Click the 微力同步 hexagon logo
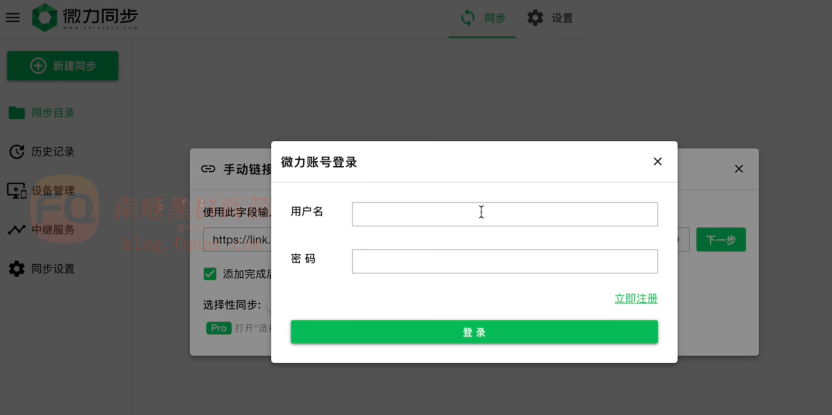 45,18
